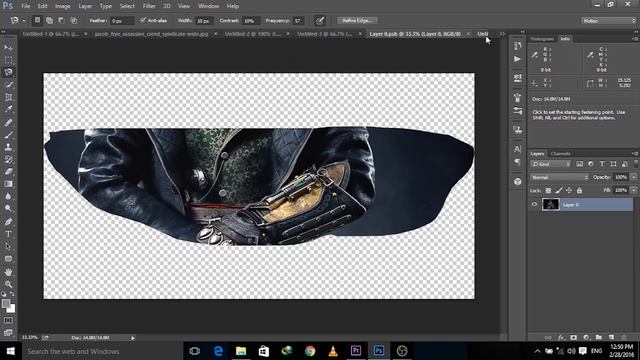640x360 pixels.
Task: Click the background color swatch
Action: (11, 309)
